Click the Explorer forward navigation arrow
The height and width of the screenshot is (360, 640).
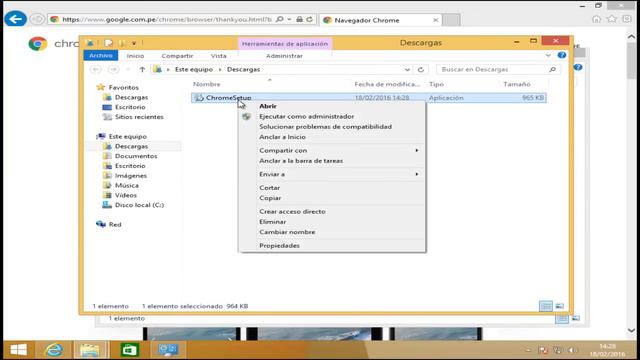pyautogui.click(x=113, y=69)
